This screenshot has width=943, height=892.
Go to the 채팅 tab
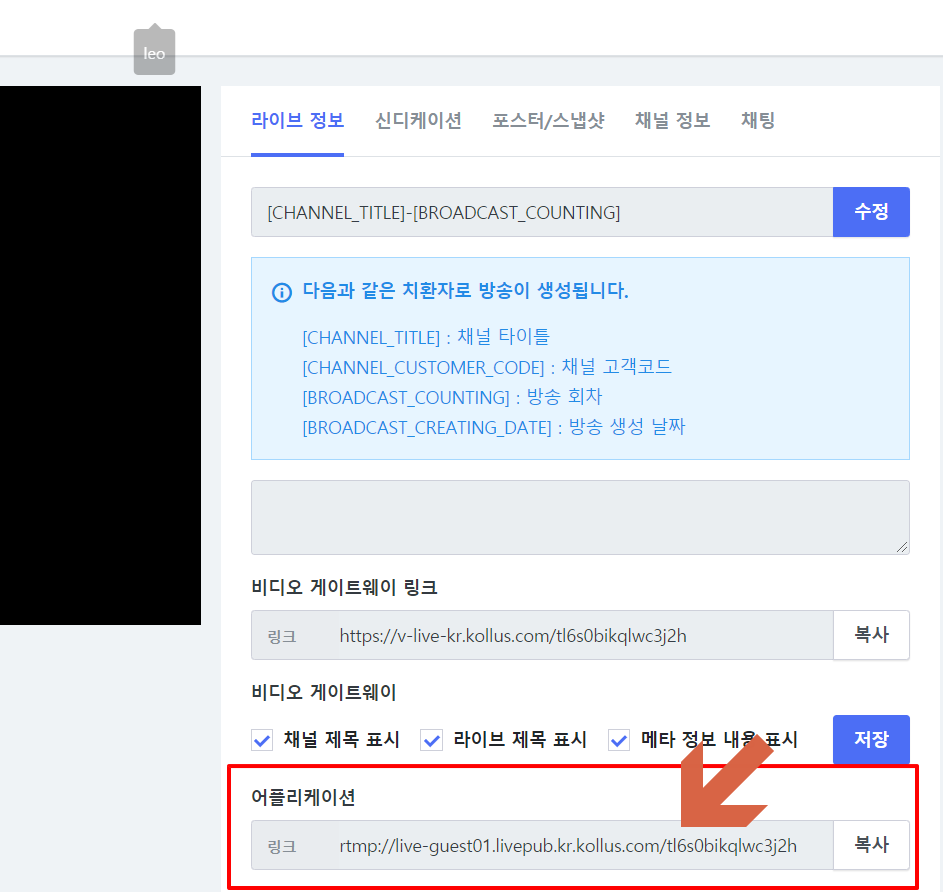click(x=758, y=121)
